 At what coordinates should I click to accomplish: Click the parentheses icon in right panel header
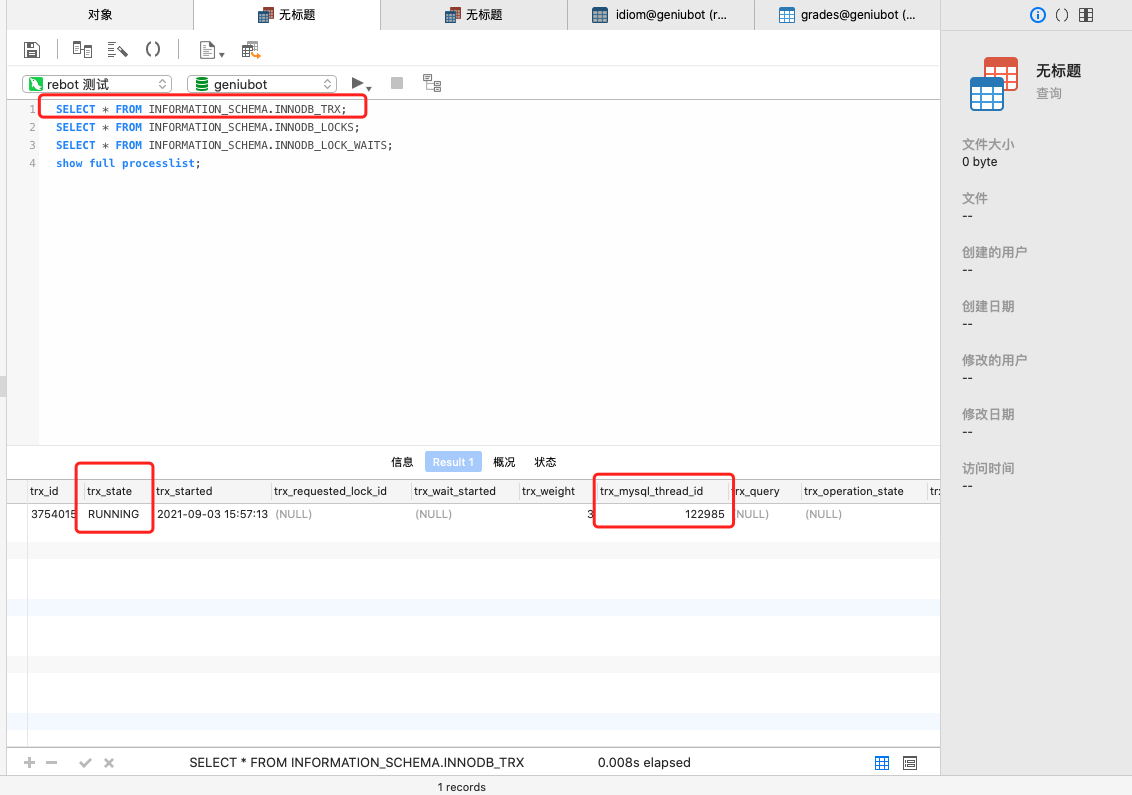tap(1062, 15)
